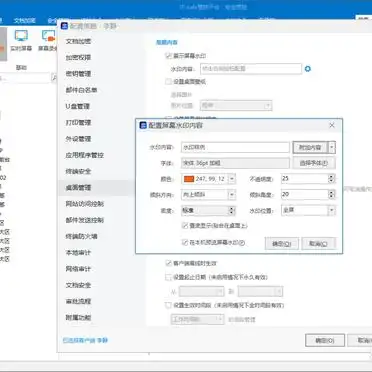The image size is (372, 372).
Task: Confirm with 确定(O) in watermark content dialog
Action: 282,244
